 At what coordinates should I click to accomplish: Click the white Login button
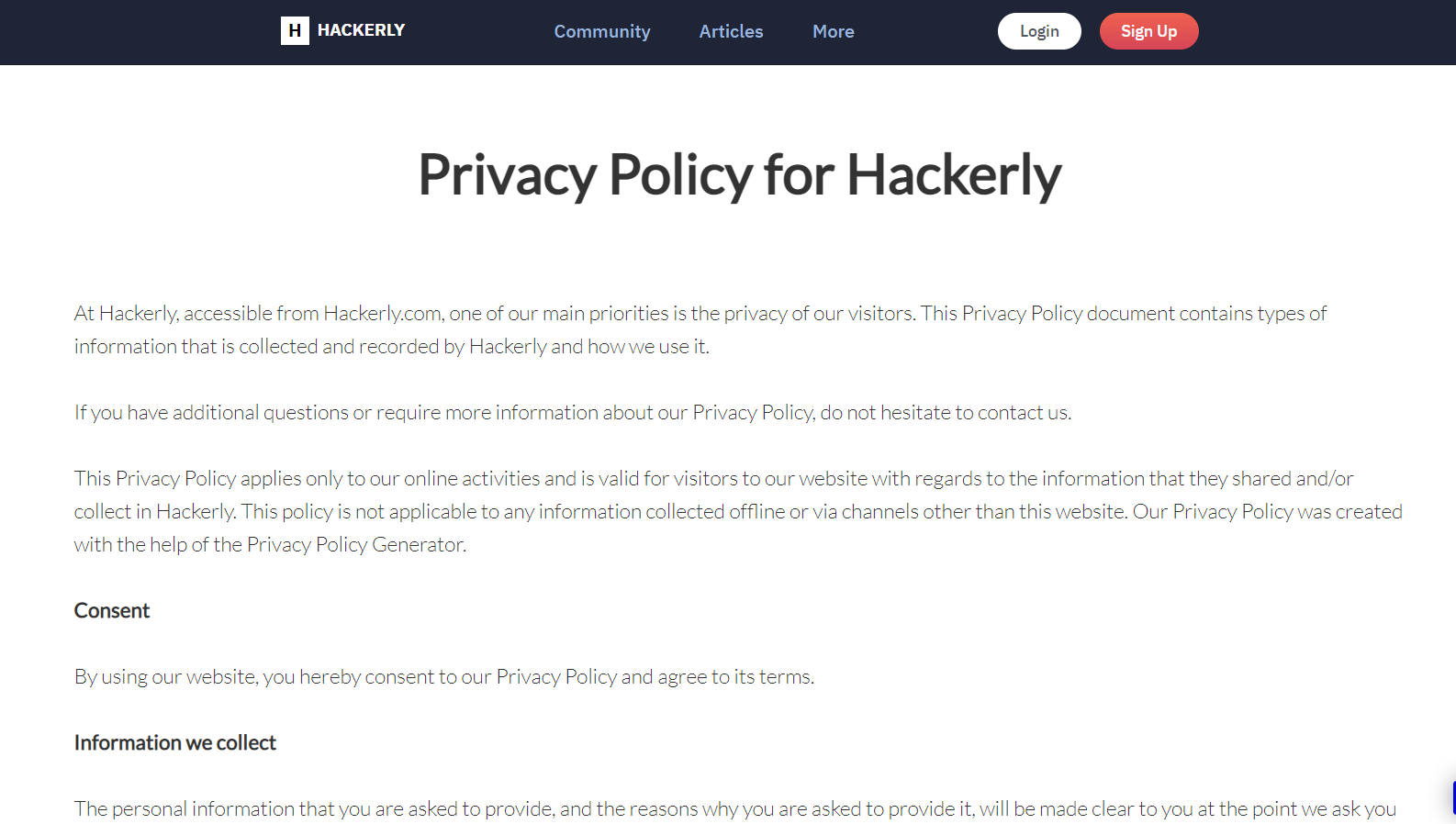point(1039,31)
